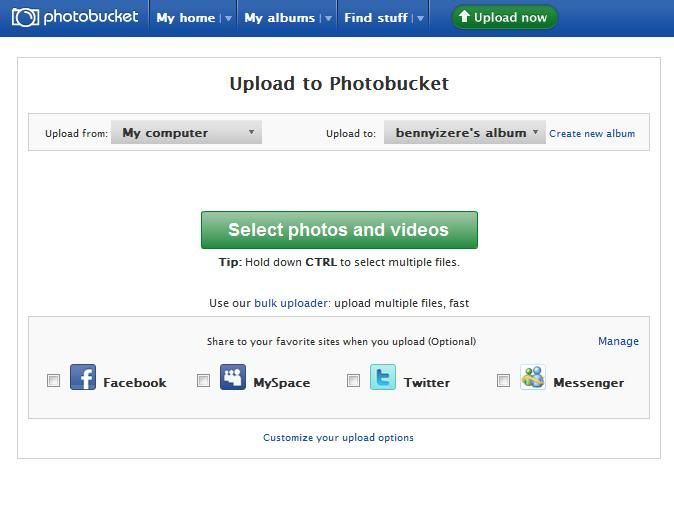The width and height of the screenshot is (674, 506).
Task: Open the Upload from My computer dropdown
Action: tap(186, 133)
